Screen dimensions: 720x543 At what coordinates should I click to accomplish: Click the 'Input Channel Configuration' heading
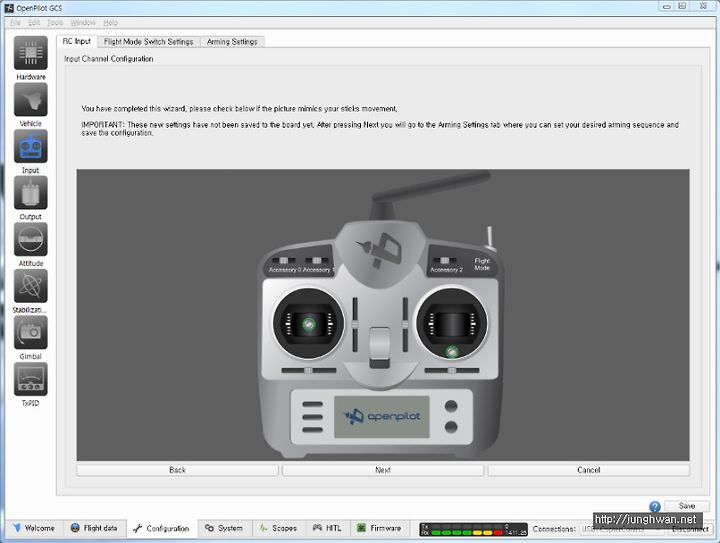click(109, 59)
